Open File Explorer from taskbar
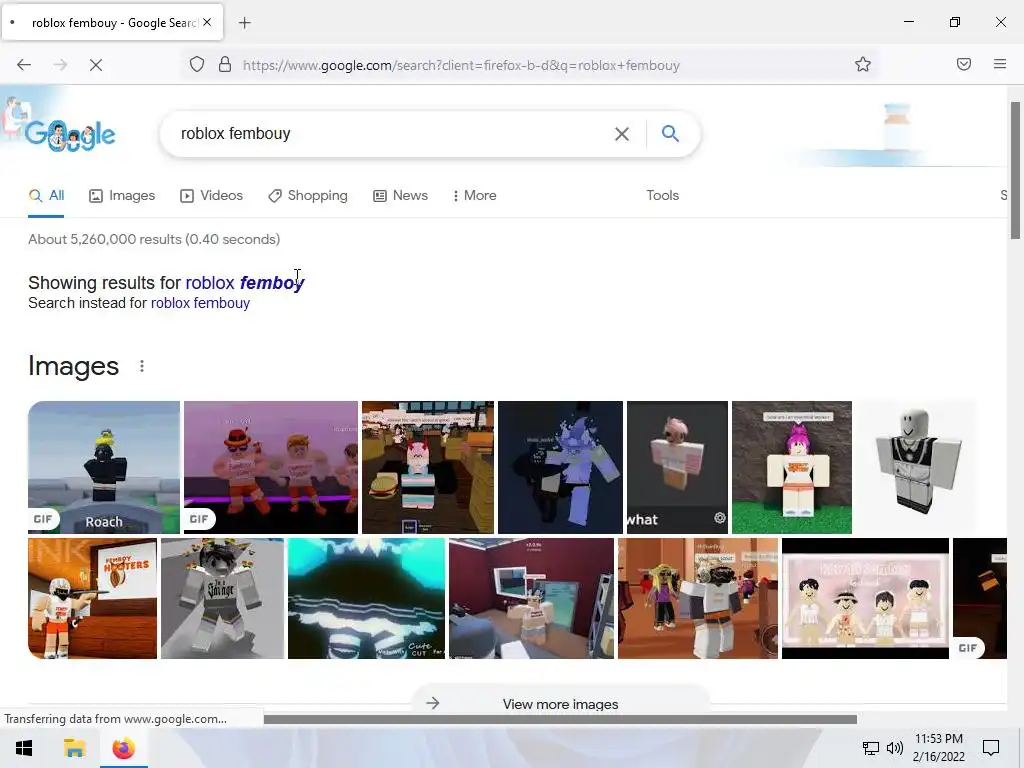 click(74, 748)
